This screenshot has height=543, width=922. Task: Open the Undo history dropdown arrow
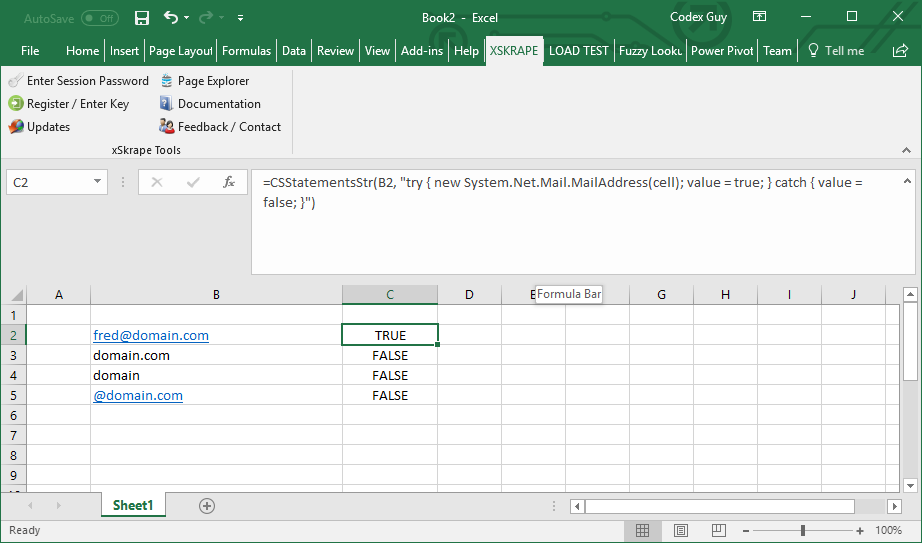187,18
